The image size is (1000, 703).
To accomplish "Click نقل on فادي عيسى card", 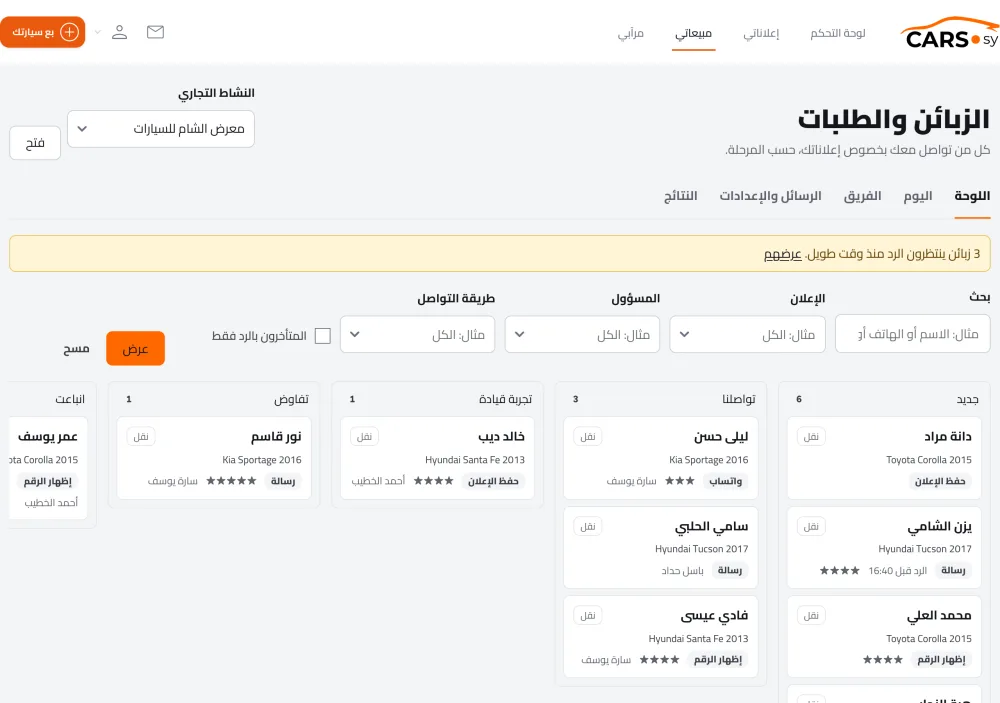I will click(587, 616).
